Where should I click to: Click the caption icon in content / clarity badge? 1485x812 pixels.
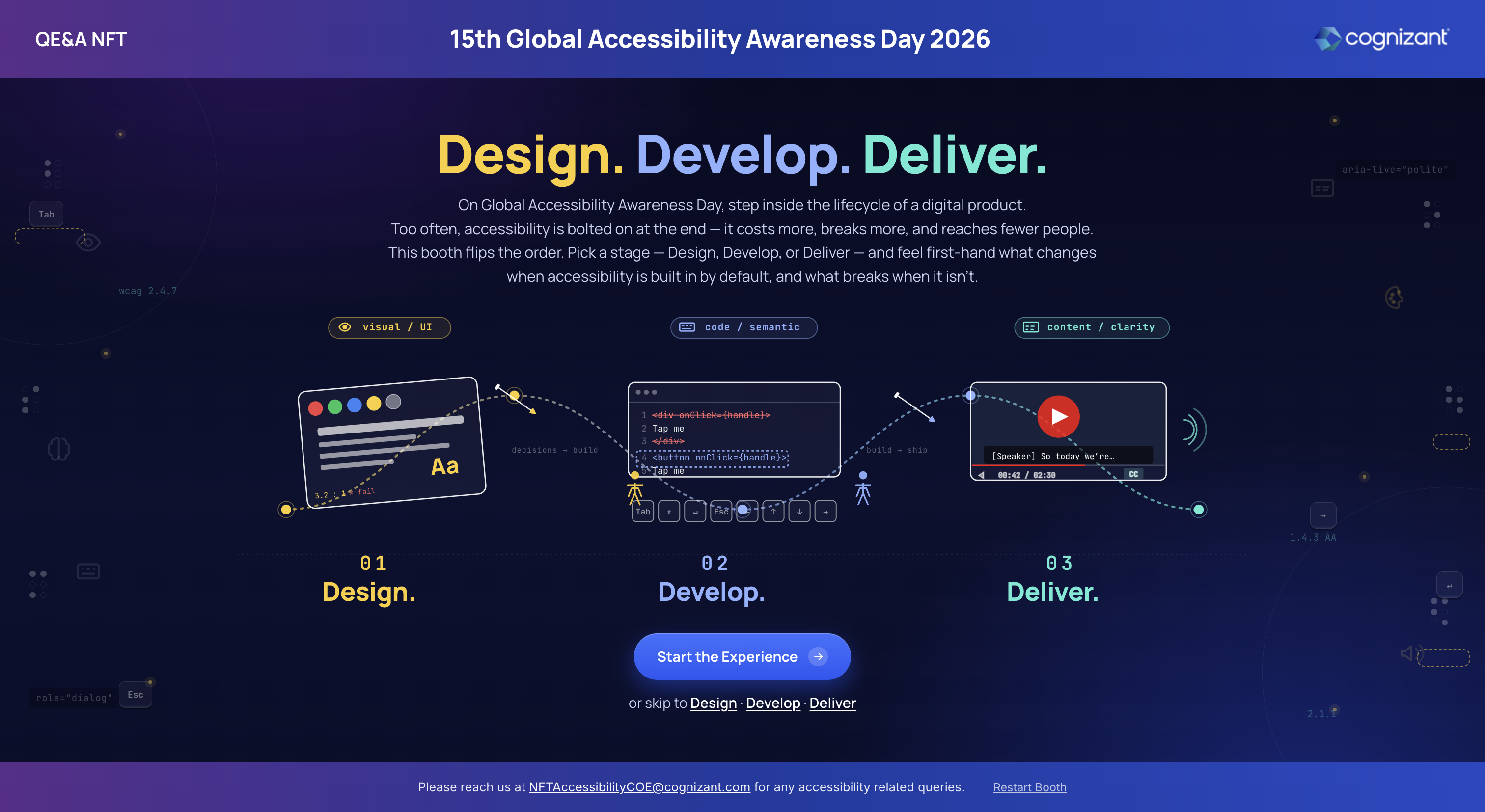(x=1031, y=327)
